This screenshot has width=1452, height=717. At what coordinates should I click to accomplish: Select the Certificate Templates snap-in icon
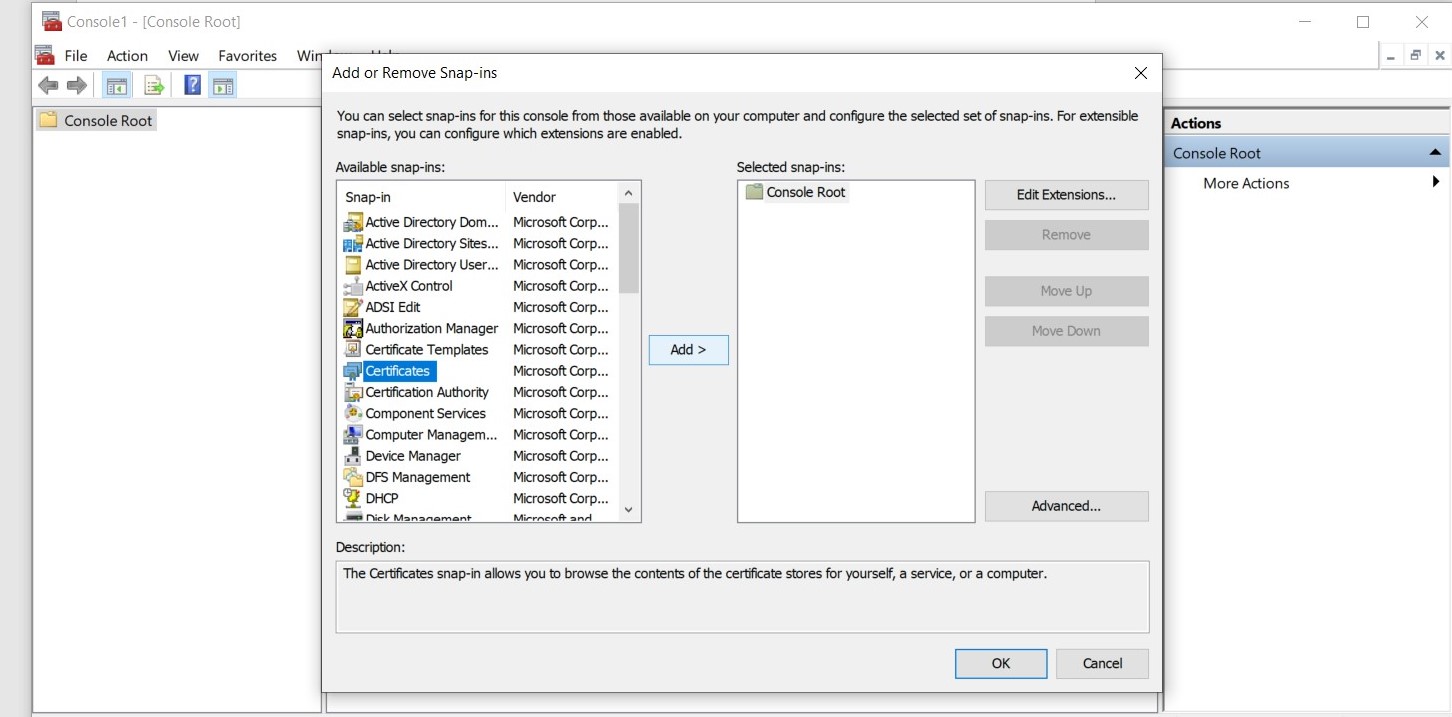tap(352, 349)
